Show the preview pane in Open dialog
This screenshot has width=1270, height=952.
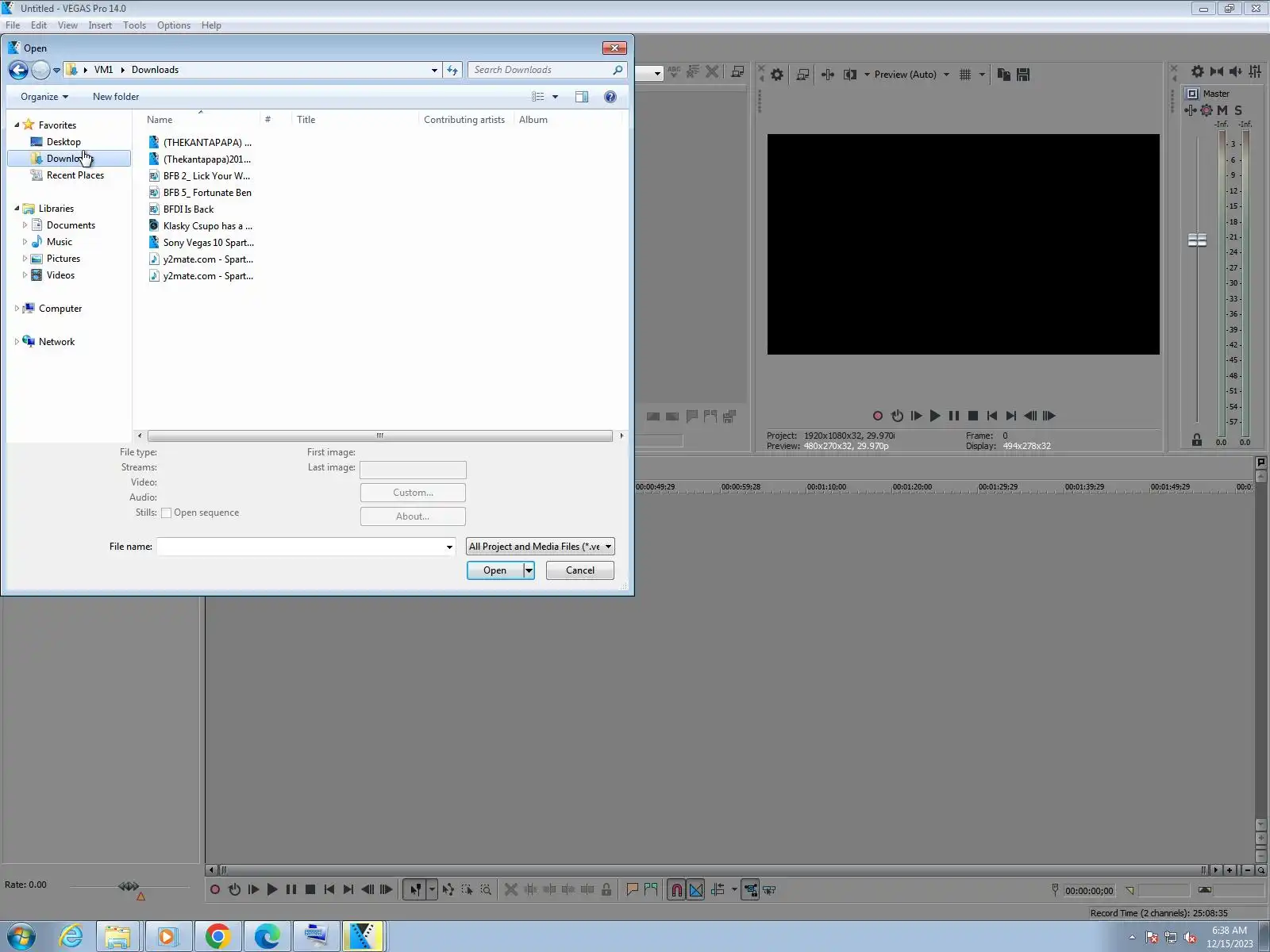pos(582,97)
